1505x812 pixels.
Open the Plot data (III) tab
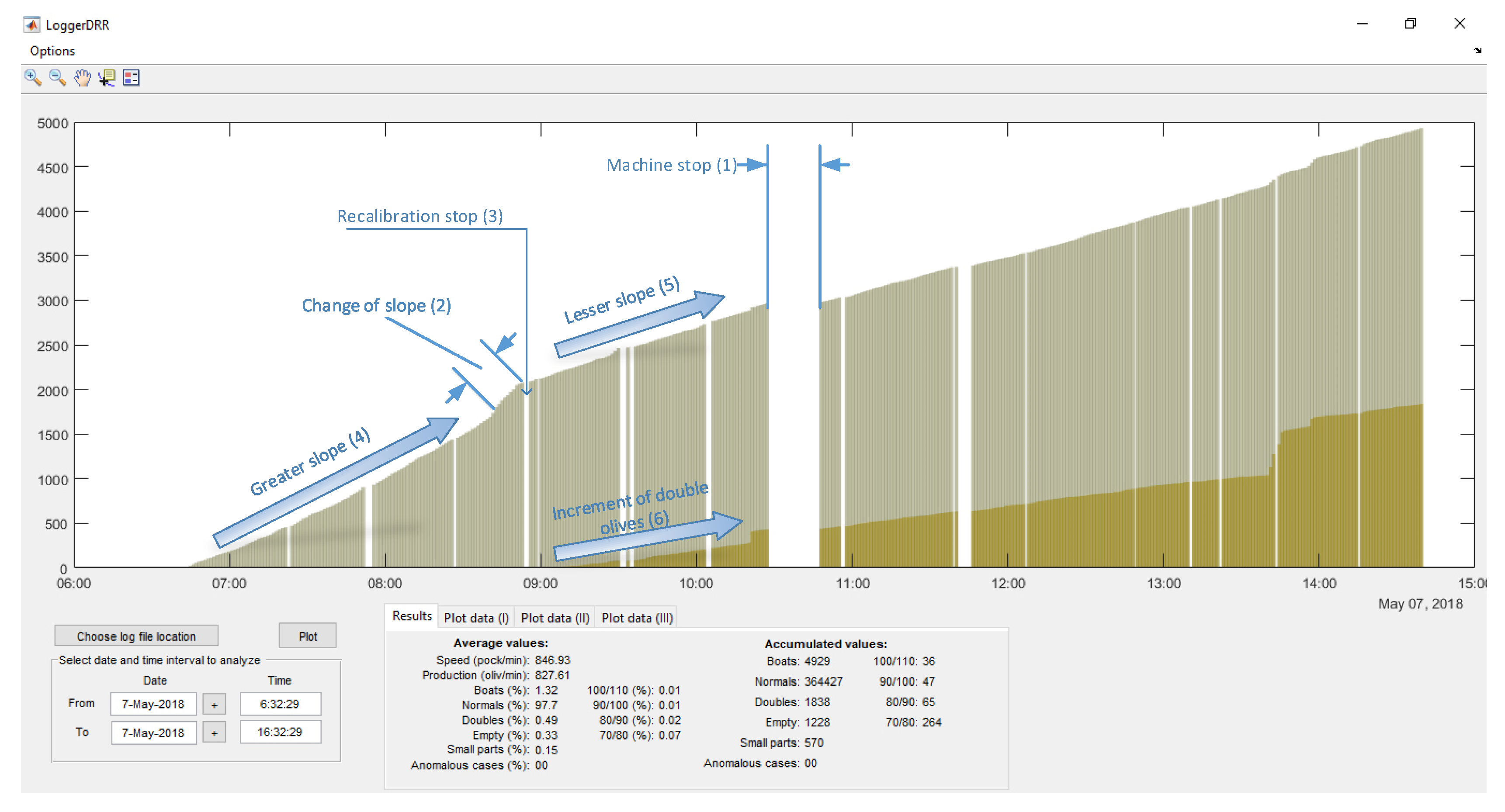tap(638, 618)
